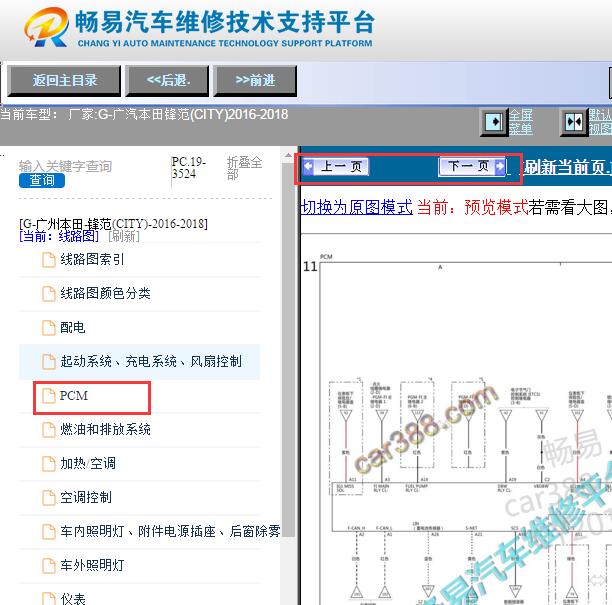Click the blue 查询 search button

coord(42,180)
